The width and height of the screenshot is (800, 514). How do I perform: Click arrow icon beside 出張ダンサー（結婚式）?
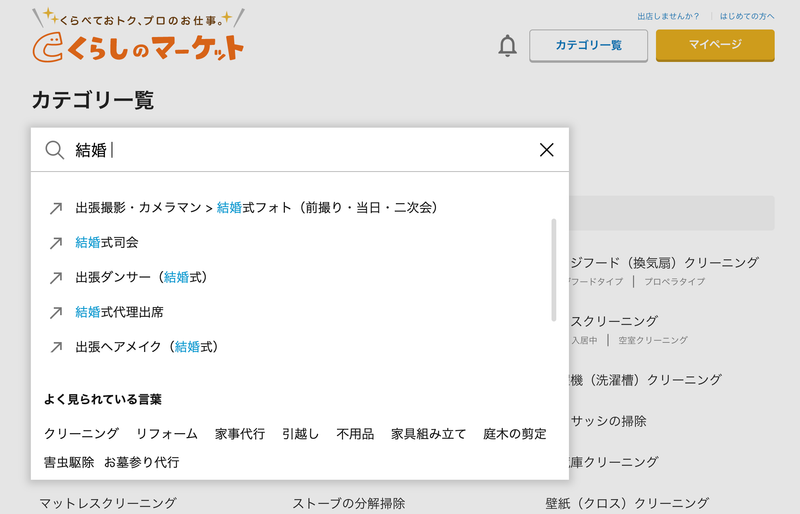pos(56,278)
